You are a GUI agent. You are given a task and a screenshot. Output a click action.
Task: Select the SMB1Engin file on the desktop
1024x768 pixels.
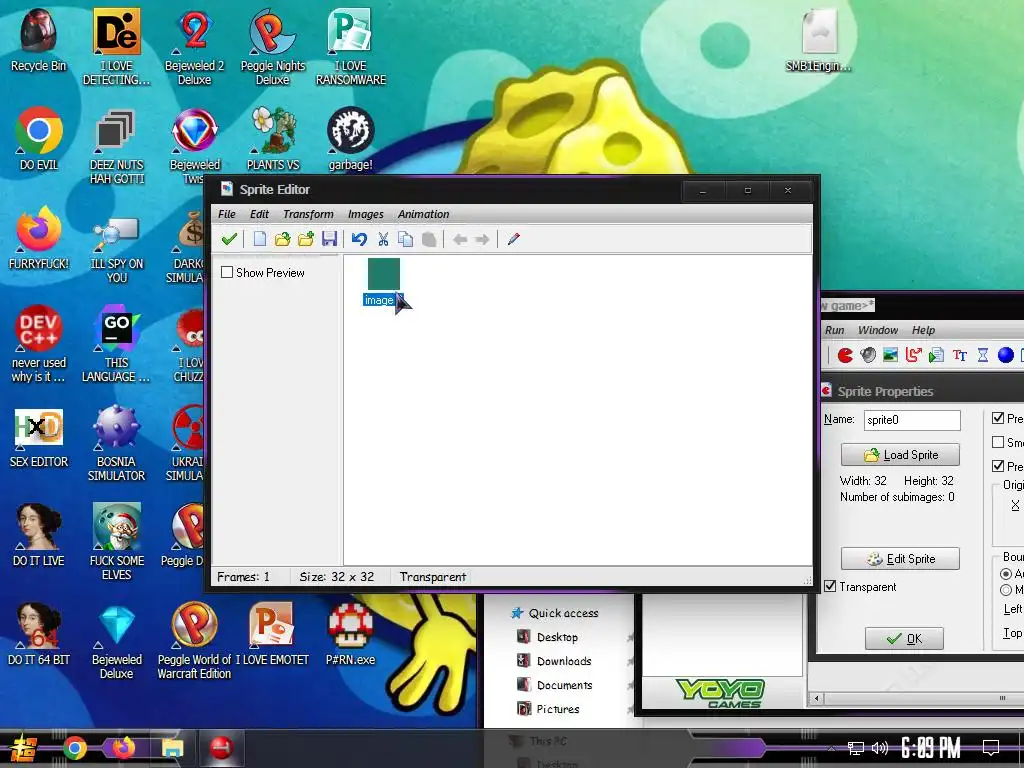click(x=818, y=39)
